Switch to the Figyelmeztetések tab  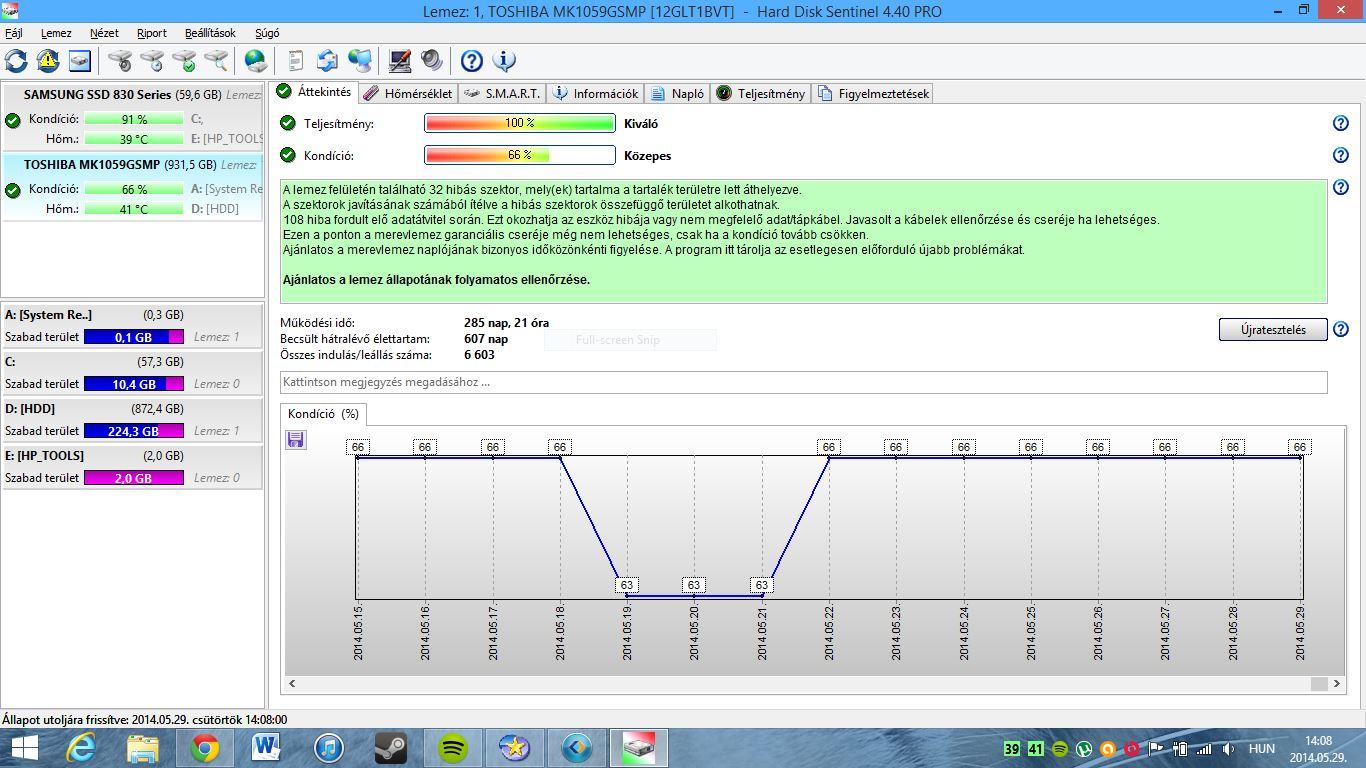874,94
